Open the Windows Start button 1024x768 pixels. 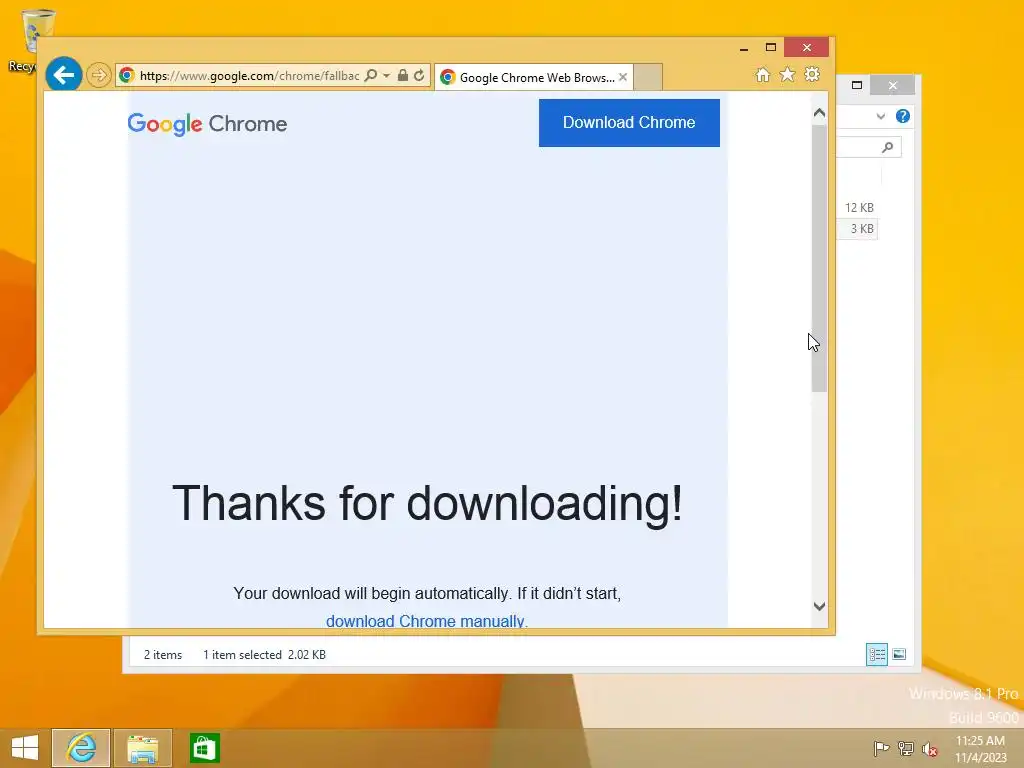(x=25, y=748)
